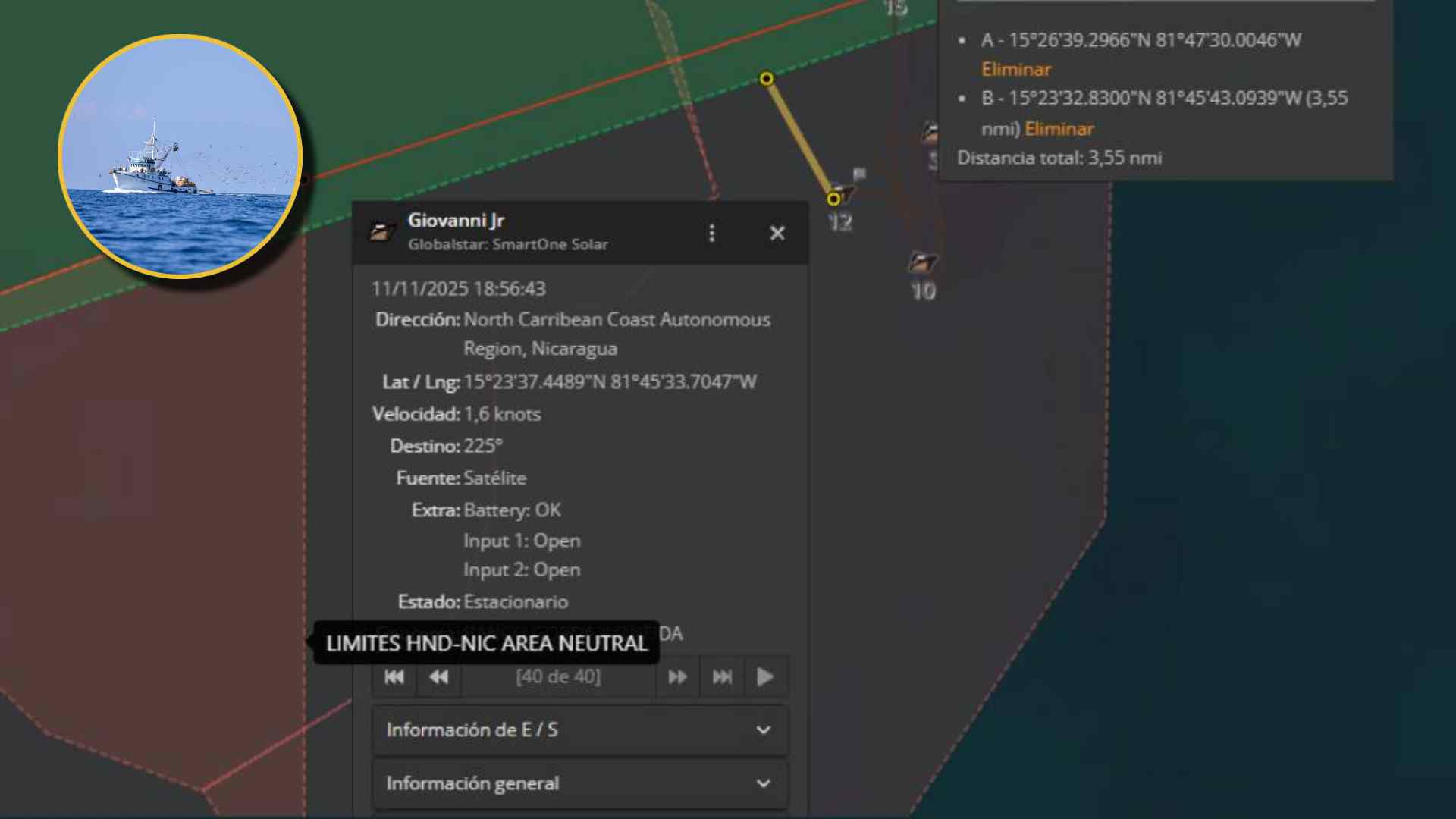Viewport: 1456px width, 819px height.
Task: Click the Input 2: Open value
Action: pyautogui.click(x=522, y=570)
